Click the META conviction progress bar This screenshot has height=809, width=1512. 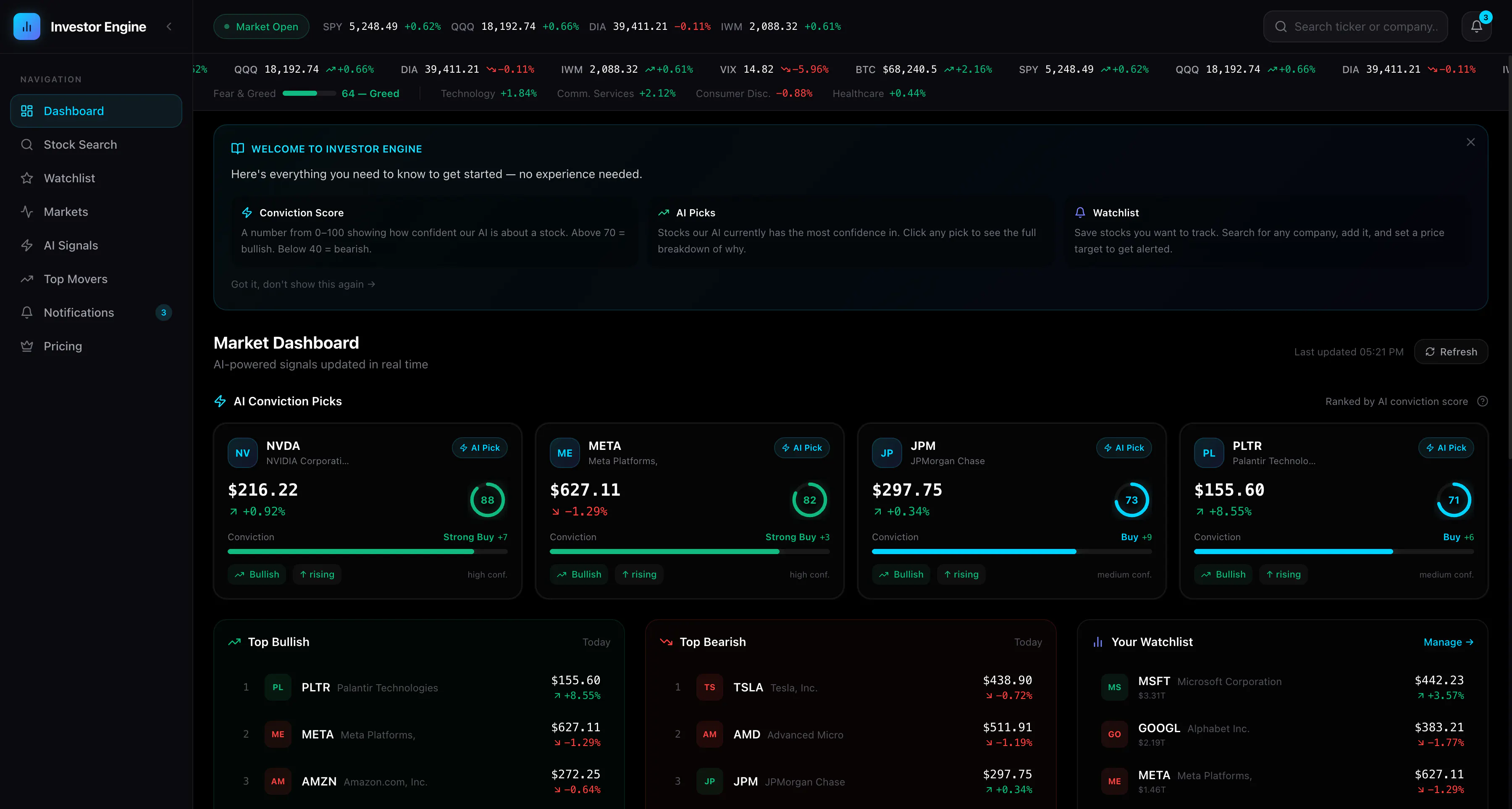pyautogui.click(x=690, y=552)
